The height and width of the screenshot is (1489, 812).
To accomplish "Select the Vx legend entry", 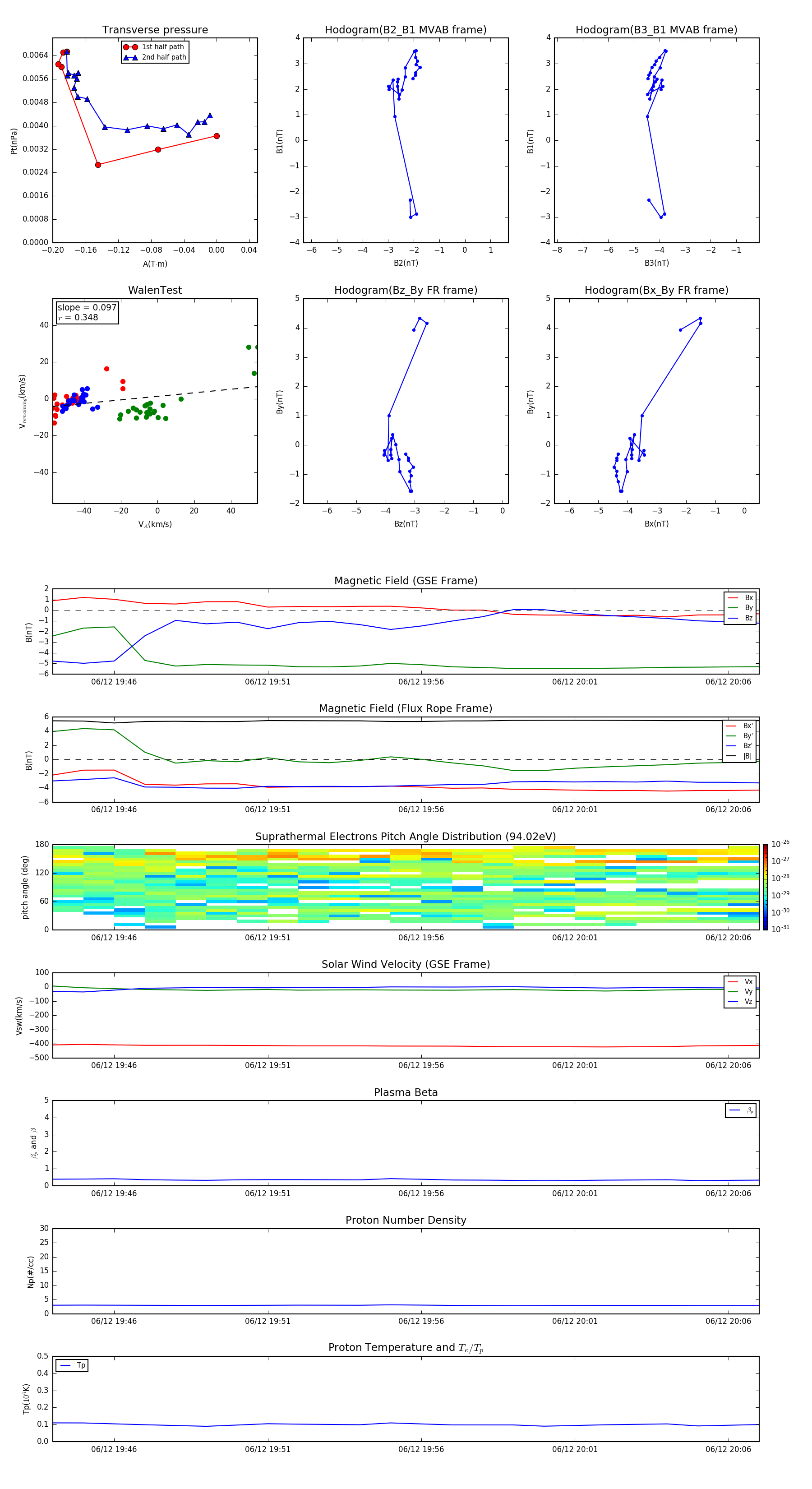I will [x=740, y=981].
